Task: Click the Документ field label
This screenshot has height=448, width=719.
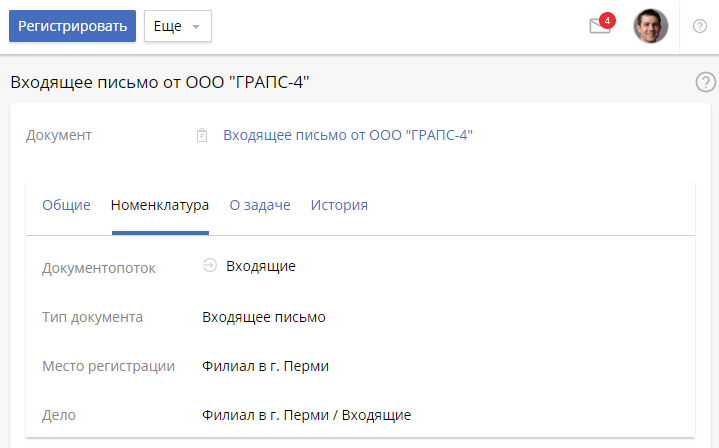Action: [59, 135]
